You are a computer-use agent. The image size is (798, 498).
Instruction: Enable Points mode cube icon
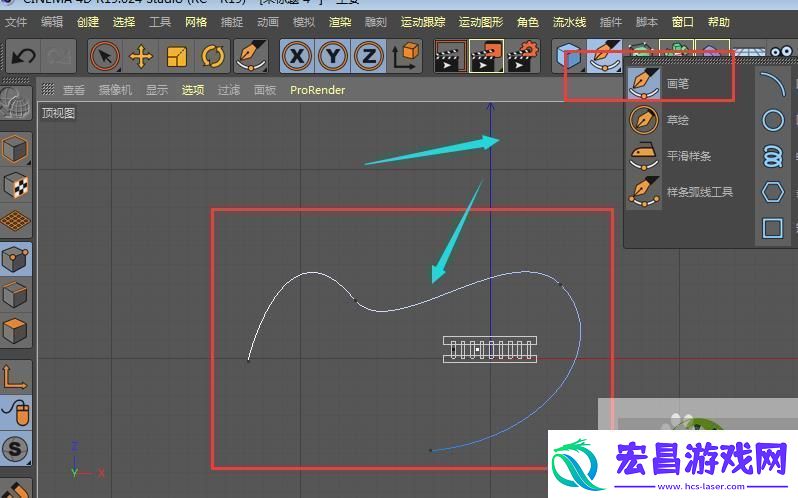click(x=16, y=259)
